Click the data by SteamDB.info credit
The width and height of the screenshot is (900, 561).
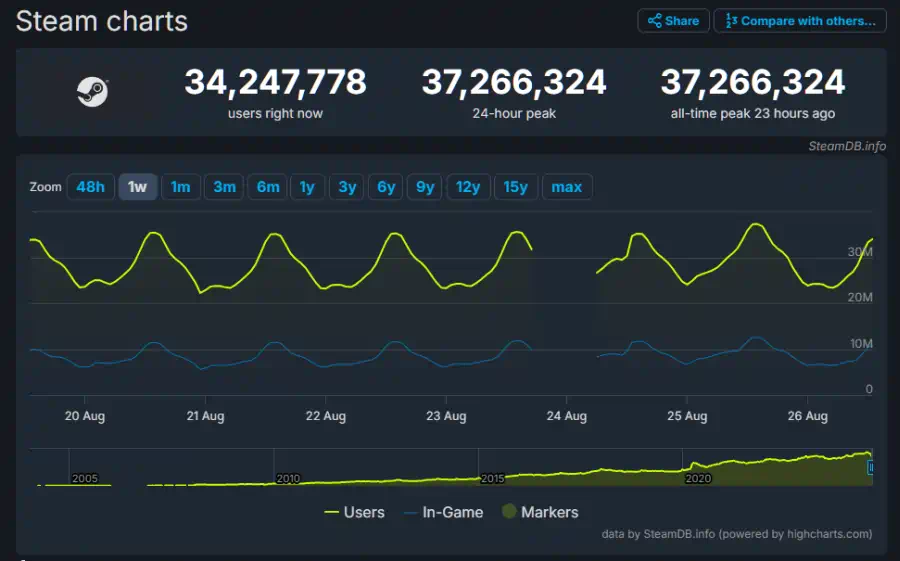737,534
